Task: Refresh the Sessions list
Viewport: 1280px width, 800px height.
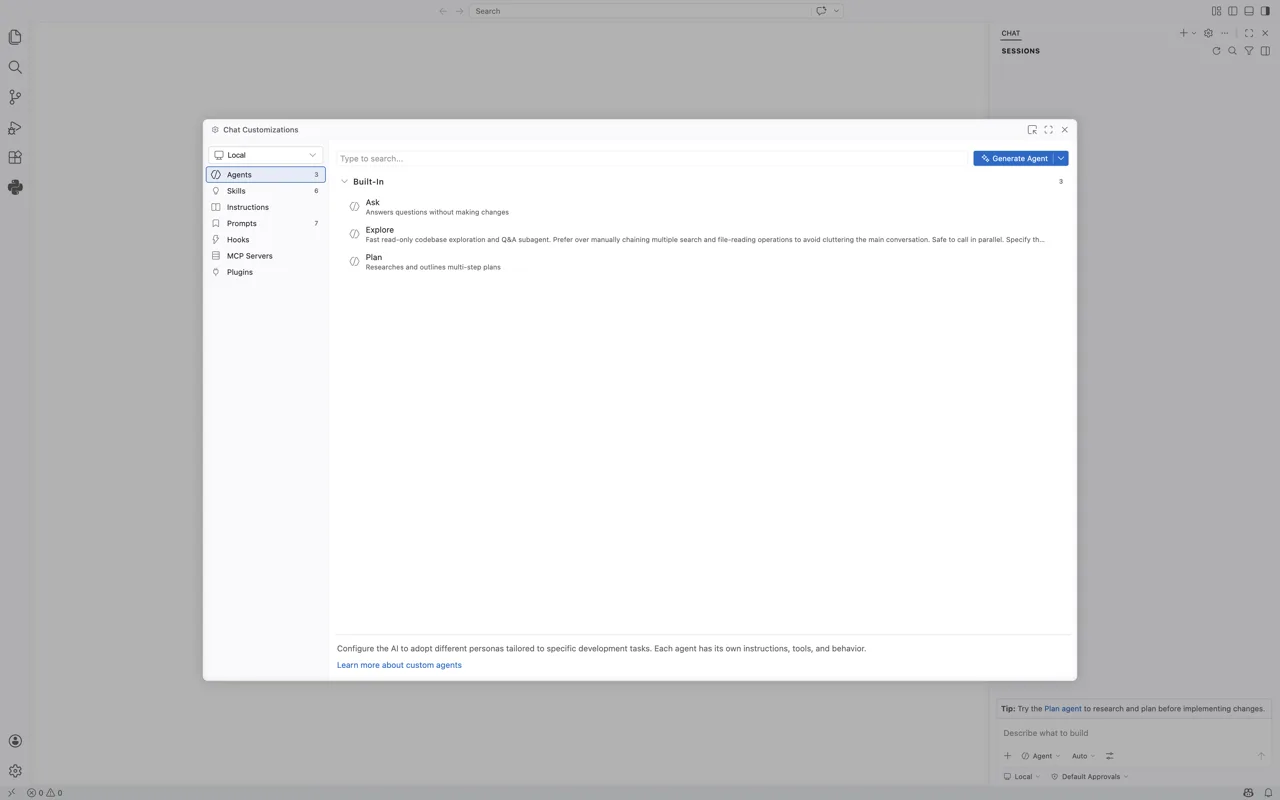Action: tap(1216, 51)
